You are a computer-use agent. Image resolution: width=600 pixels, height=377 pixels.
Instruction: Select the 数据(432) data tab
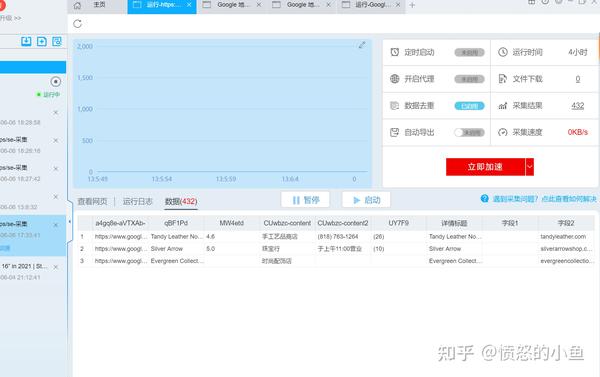181,201
